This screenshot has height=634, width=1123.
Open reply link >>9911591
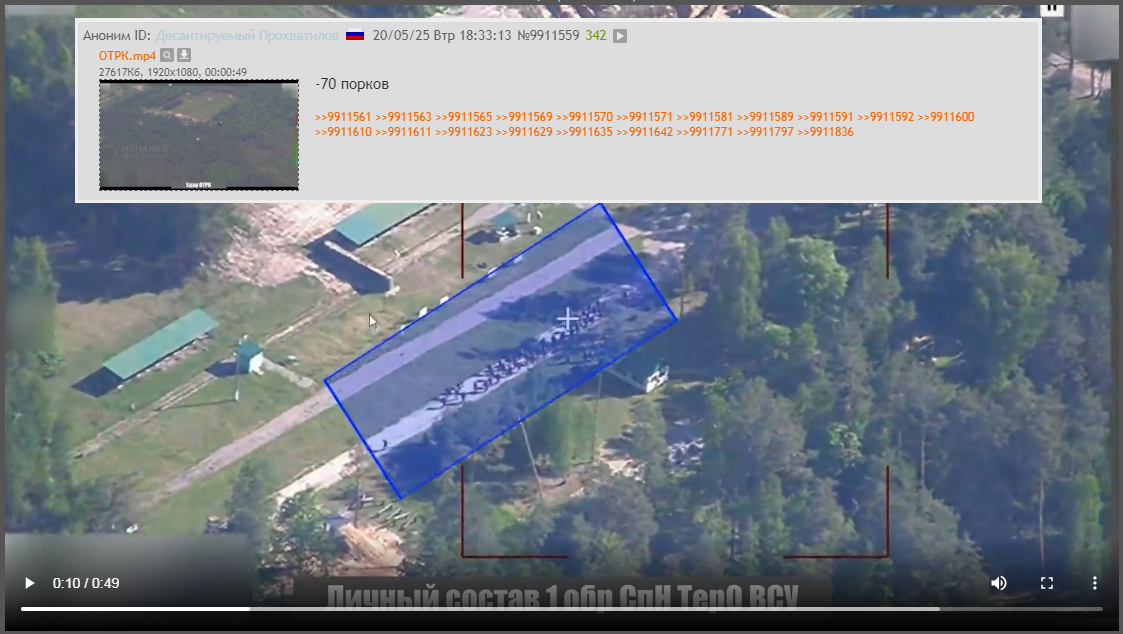coord(825,117)
